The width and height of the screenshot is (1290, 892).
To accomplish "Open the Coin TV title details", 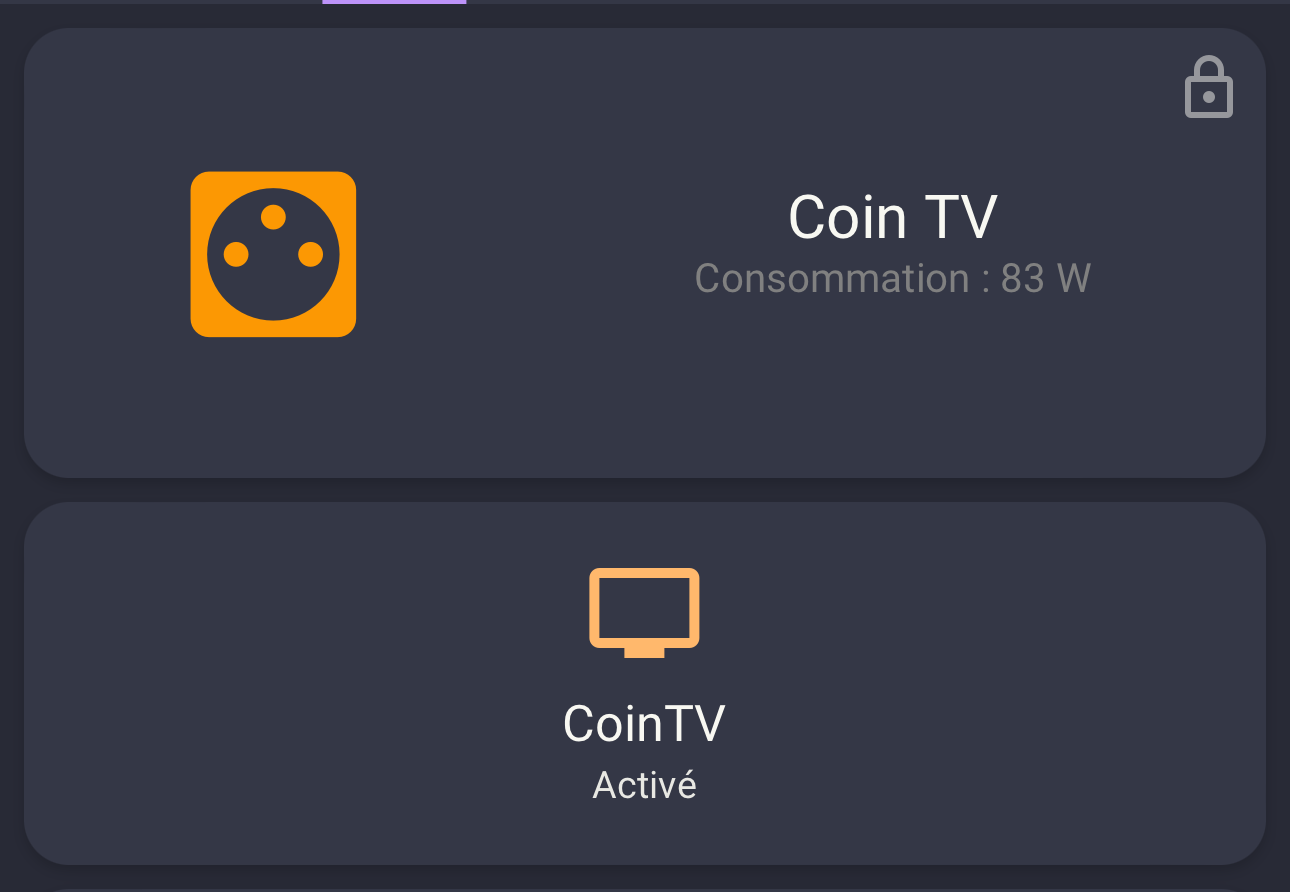I will (x=893, y=217).
